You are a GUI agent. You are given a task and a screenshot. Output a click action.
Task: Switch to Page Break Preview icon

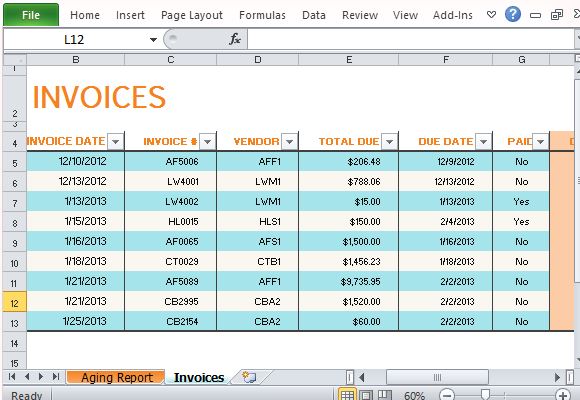[x=385, y=395]
